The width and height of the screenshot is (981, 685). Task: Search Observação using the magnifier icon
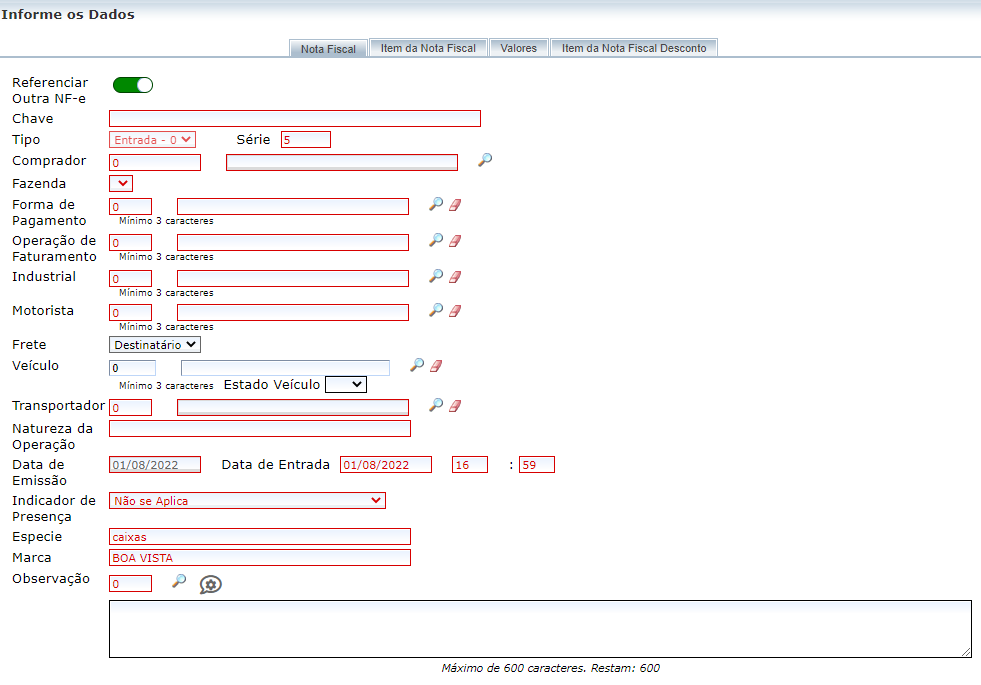179,582
